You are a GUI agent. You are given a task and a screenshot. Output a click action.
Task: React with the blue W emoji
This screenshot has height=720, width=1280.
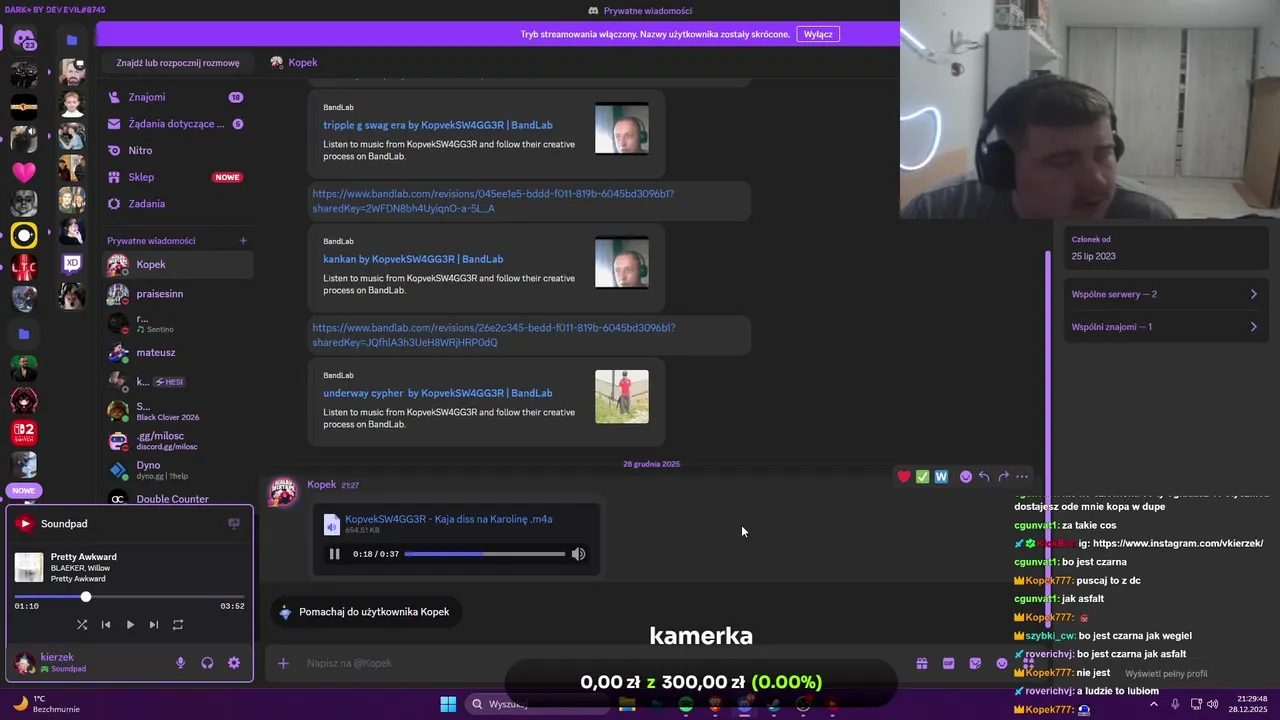941,477
